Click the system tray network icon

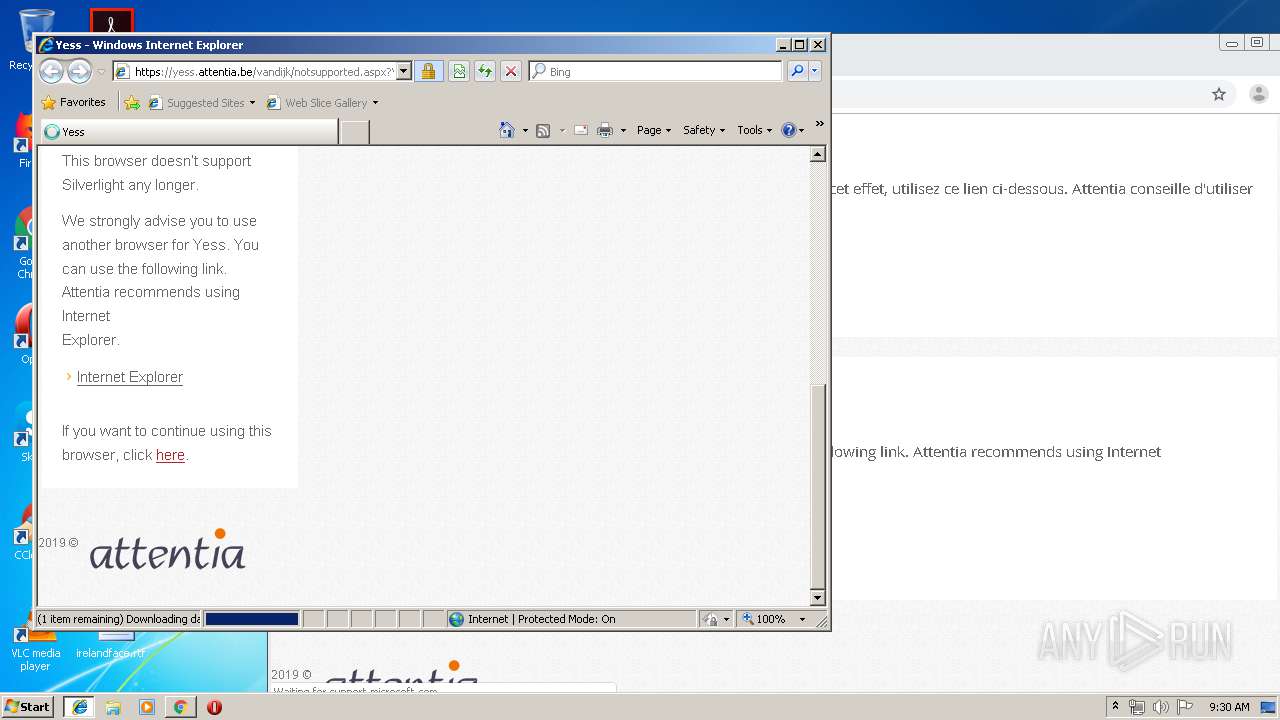point(1137,707)
